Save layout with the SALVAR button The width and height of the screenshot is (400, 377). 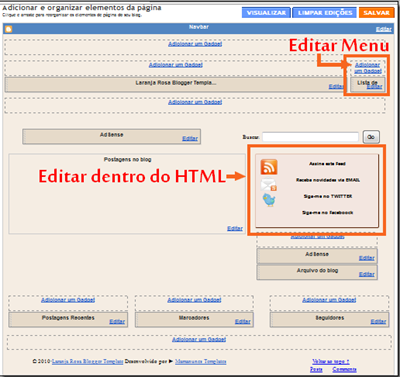coord(376,13)
